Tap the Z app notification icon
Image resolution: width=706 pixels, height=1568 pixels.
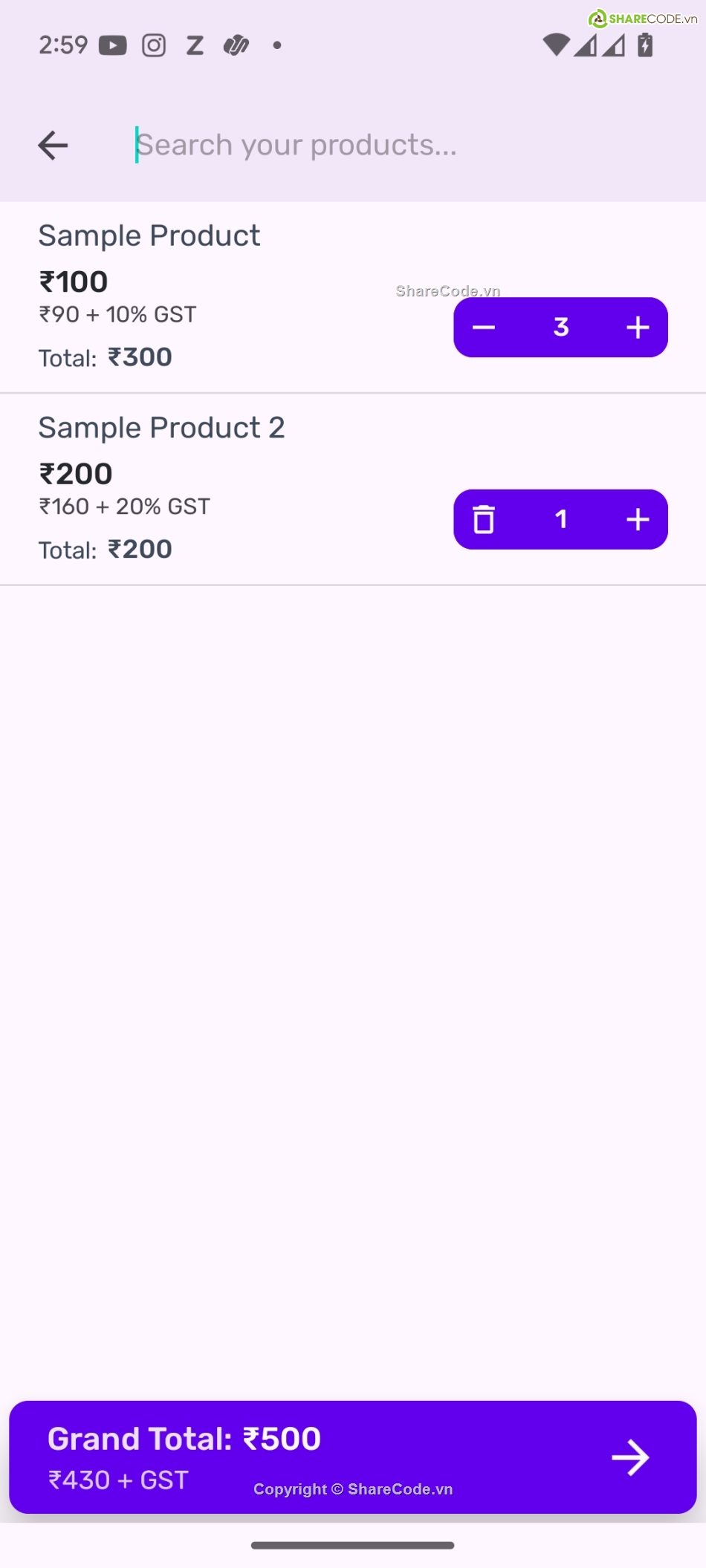(x=195, y=45)
